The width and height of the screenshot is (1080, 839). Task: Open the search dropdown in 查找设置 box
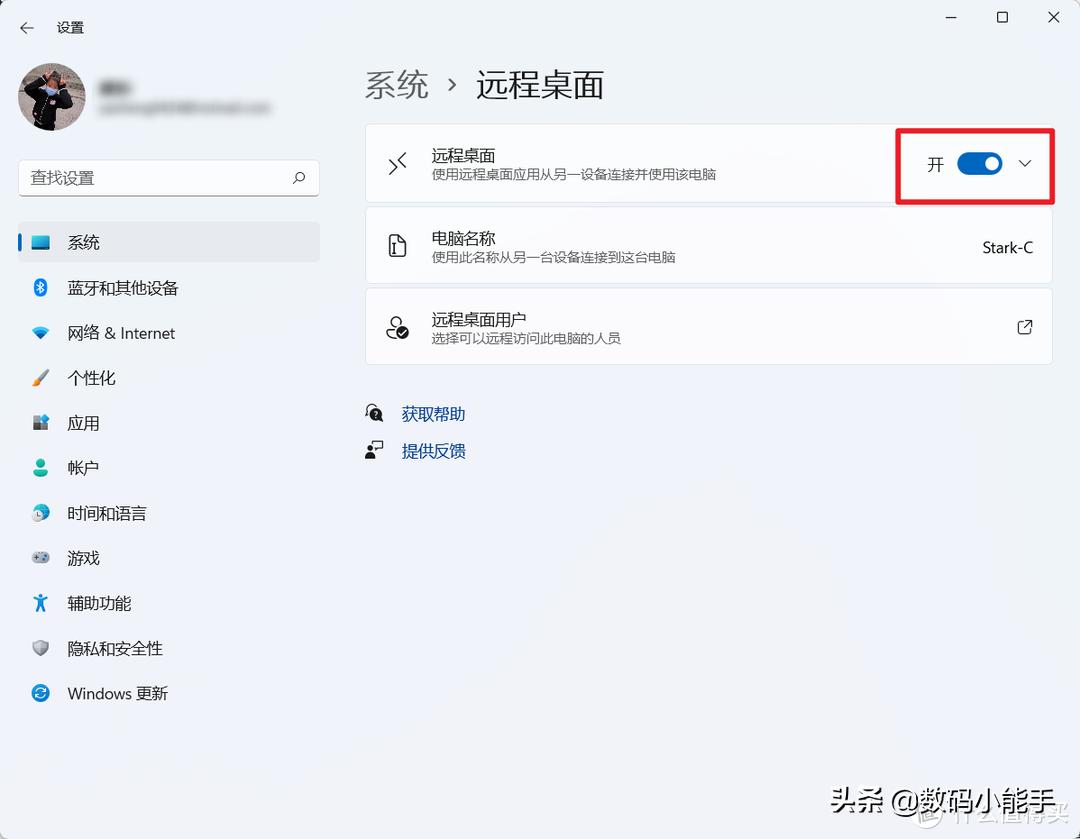(299, 178)
